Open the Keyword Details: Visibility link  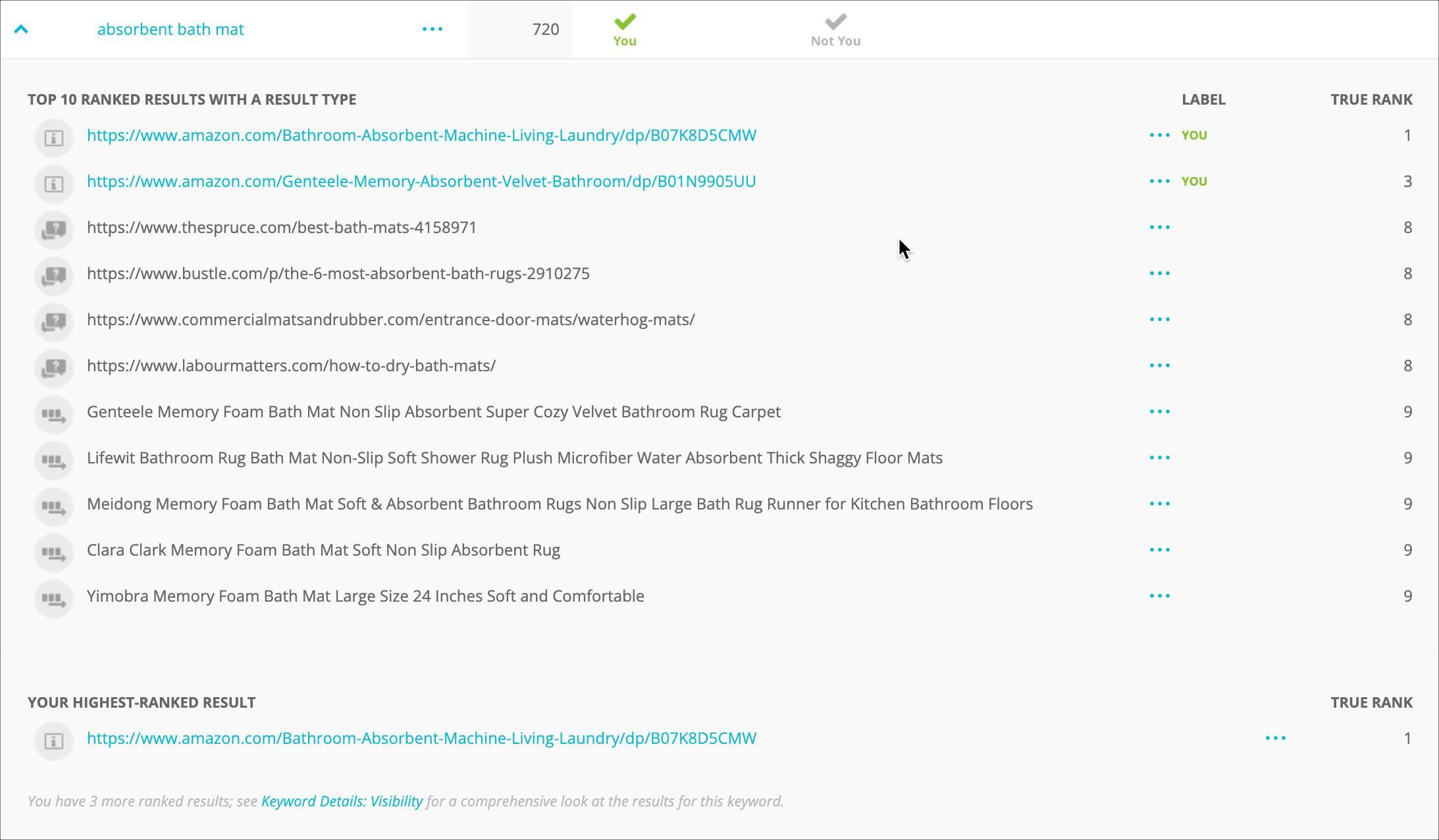(x=342, y=801)
